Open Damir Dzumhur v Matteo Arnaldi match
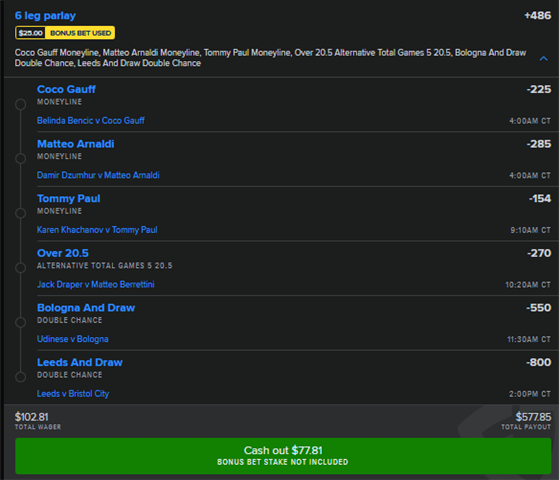This screenshot has width=559, height=480. pyautogui.click(x=98, y=175)
